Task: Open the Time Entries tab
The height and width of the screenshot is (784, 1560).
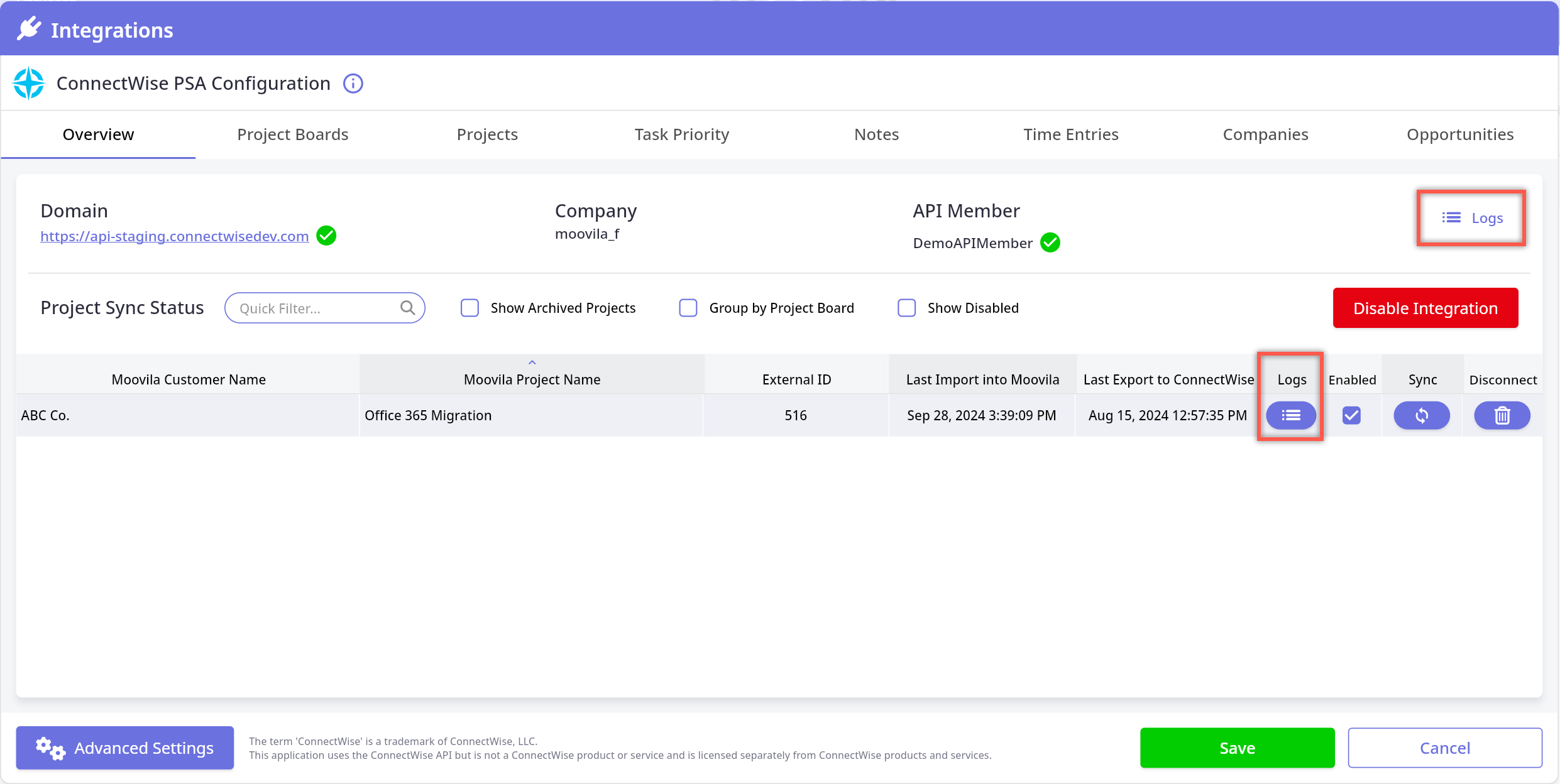Action: 1070,134
